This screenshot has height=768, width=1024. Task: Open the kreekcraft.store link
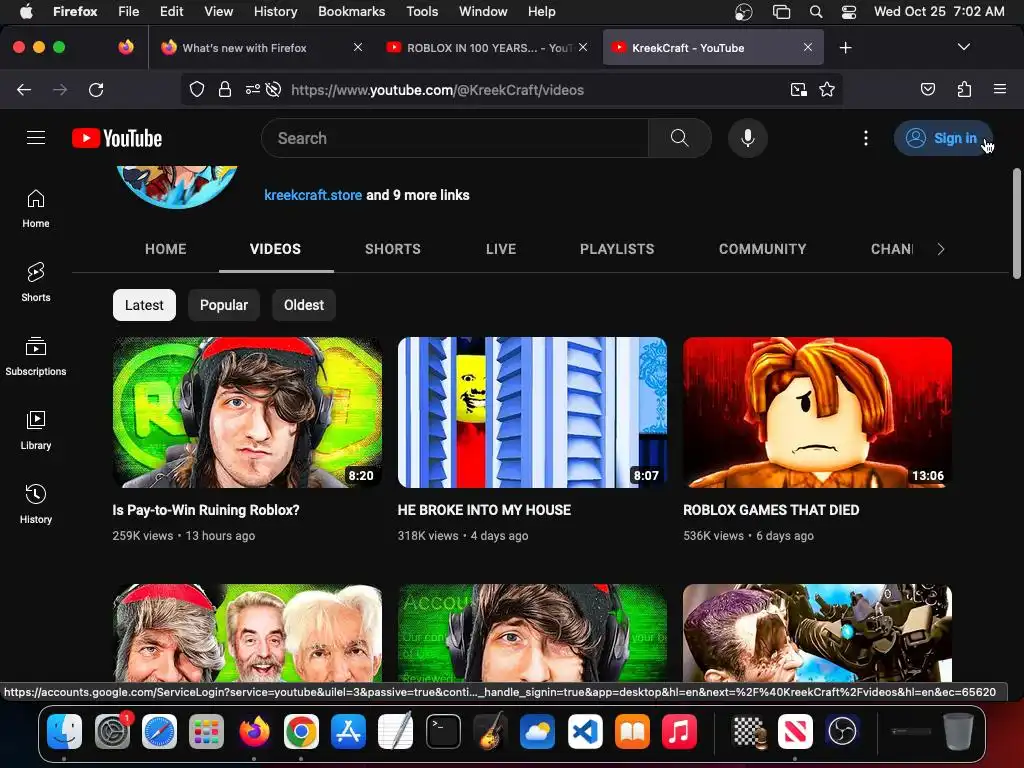(313, 195)
